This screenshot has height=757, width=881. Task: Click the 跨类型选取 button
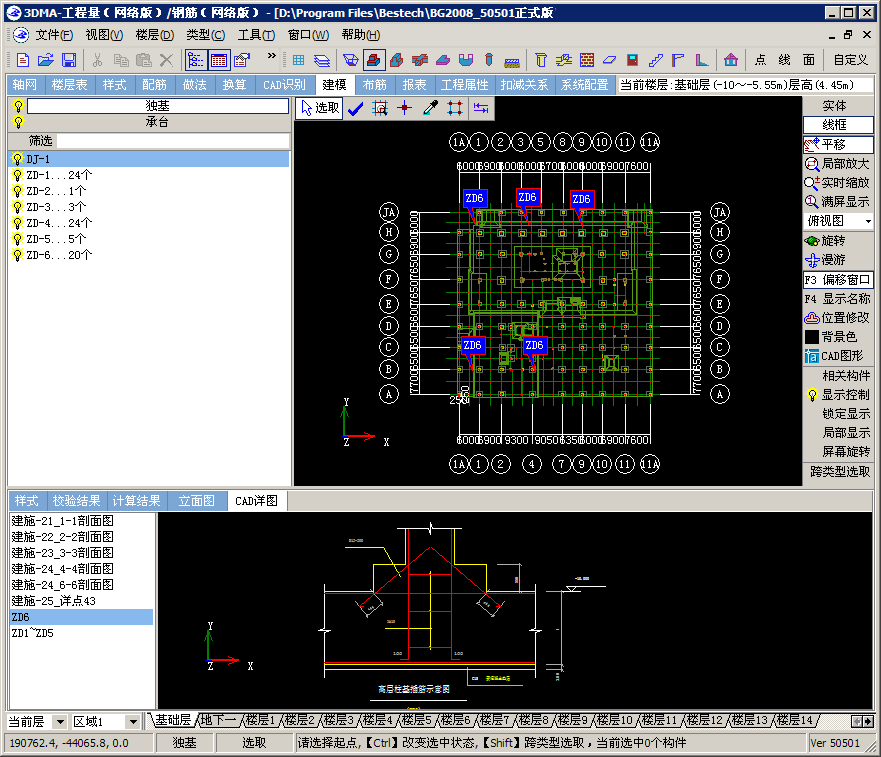[839, 472]
